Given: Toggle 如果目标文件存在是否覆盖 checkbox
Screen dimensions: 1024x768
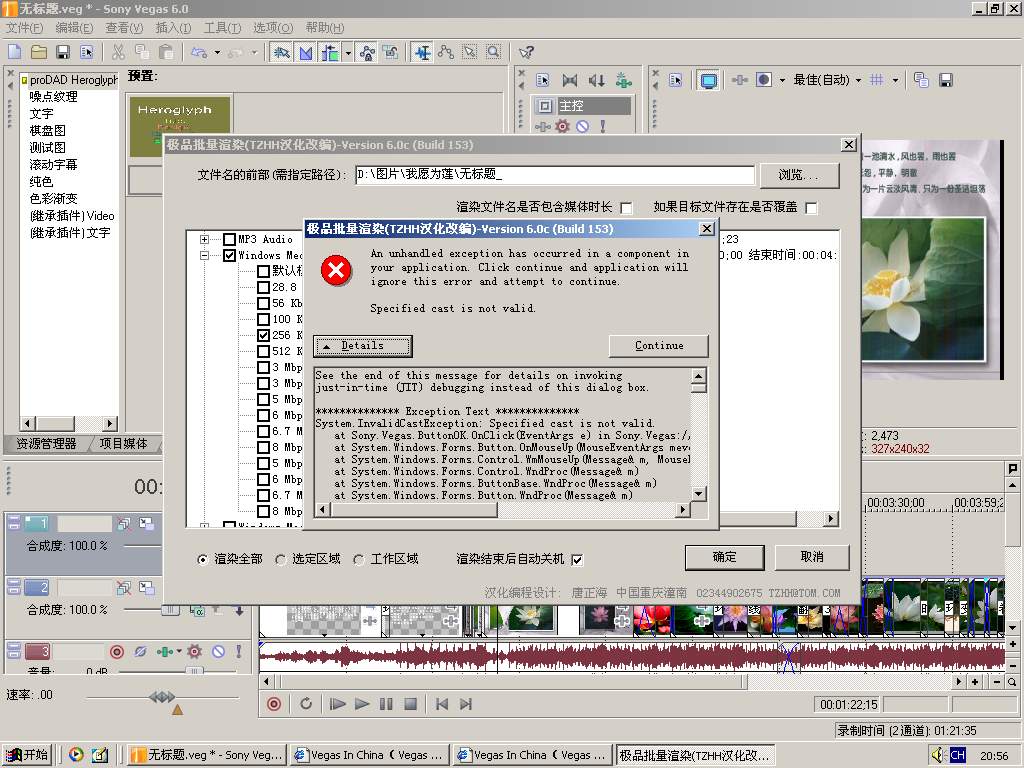Looking at the screenshot, I should click(x=811, y=208).
